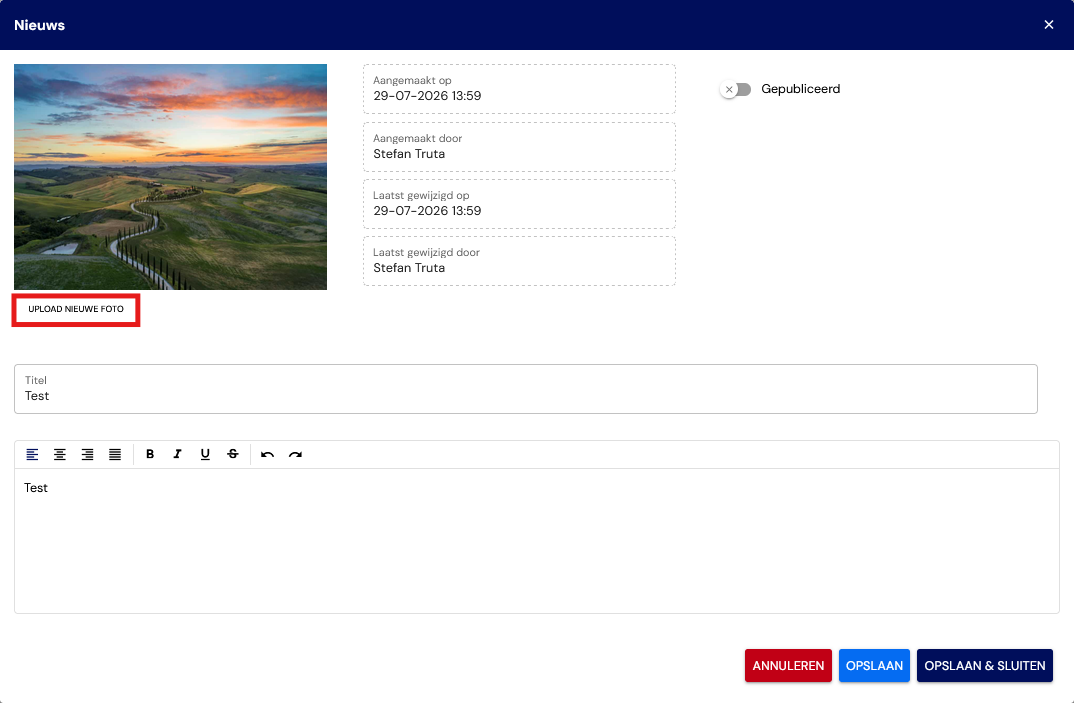Align editor text to the right

[88, 454]
